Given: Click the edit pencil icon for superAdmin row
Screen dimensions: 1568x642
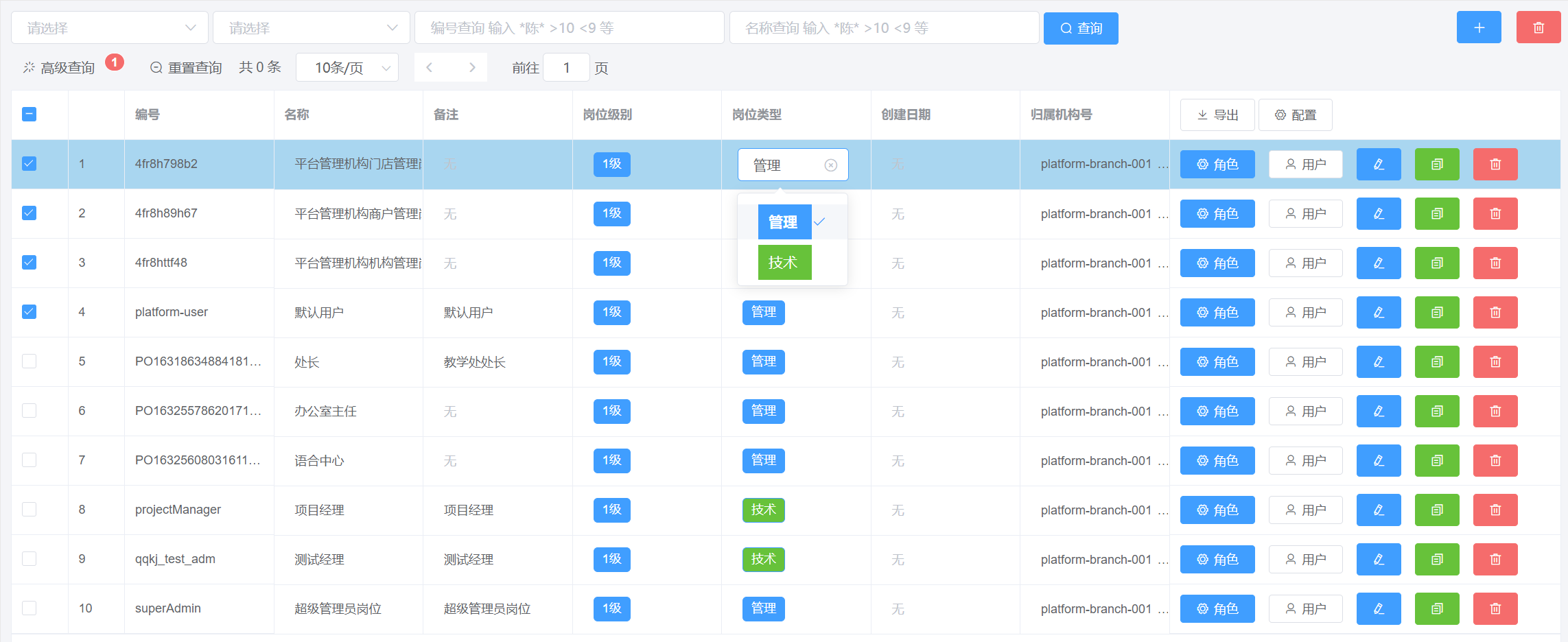Looking at the screenshot, I should 1378,608.
